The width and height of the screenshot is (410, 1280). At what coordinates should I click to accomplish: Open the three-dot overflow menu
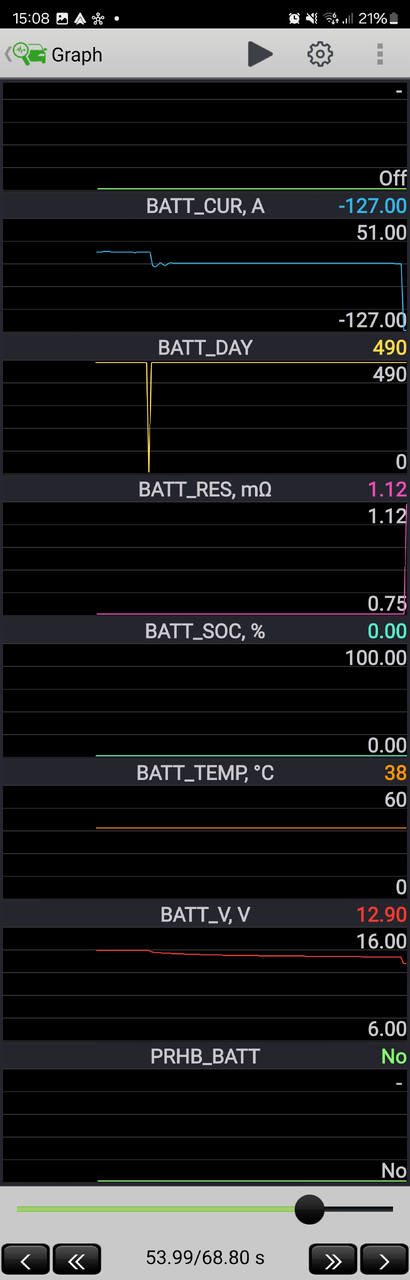(x=380, y=54)
